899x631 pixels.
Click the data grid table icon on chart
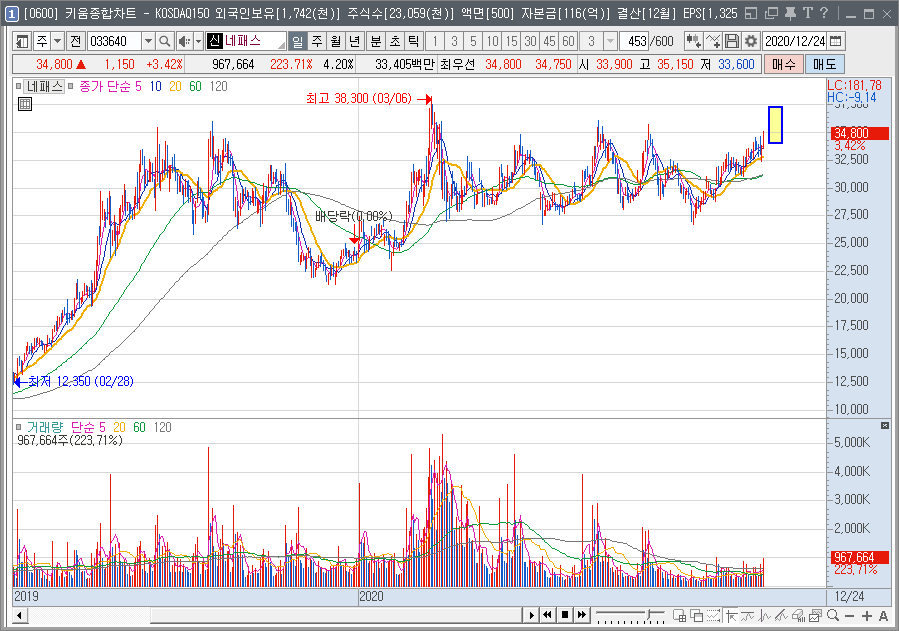[x=25, y=104]
